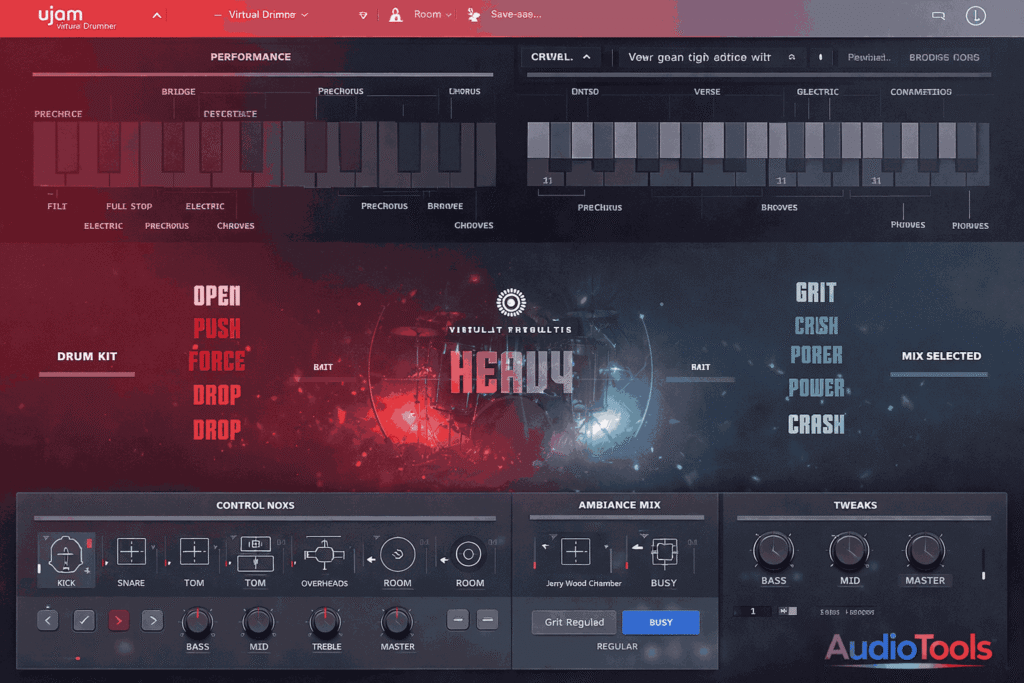Select the Drum Kit section
1024x683 pixels.
click(86, 356)
